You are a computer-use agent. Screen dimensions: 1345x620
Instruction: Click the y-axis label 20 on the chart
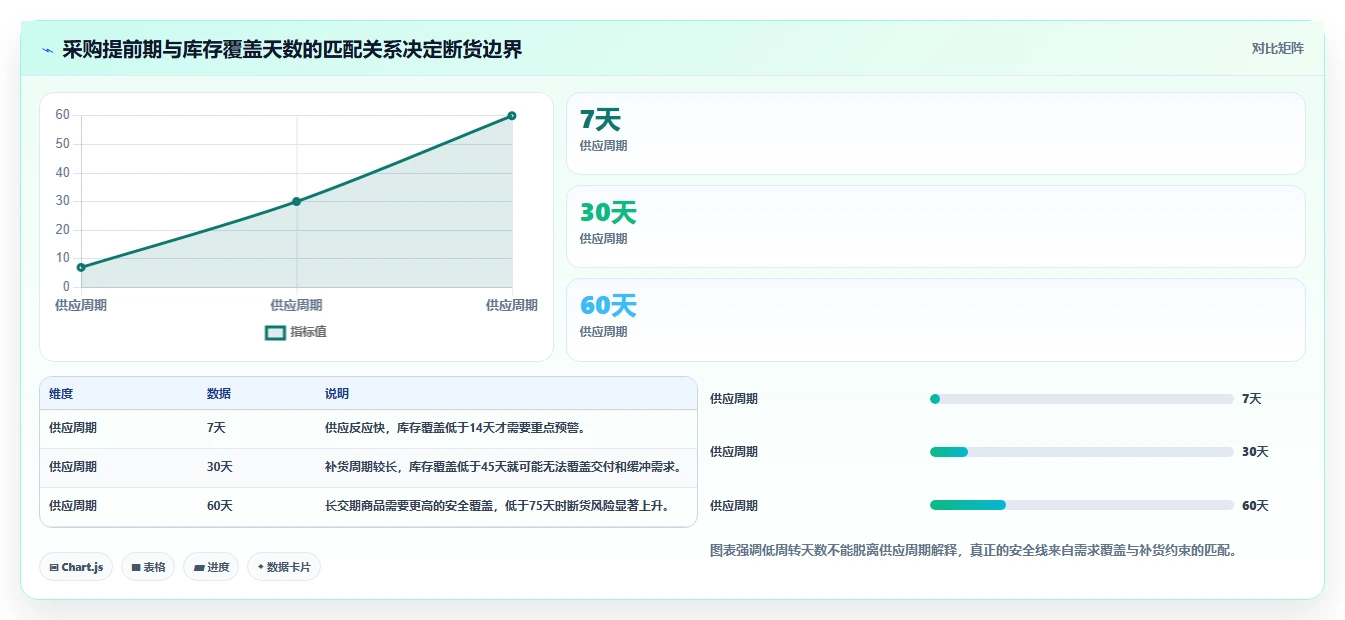[x=62, y=229]
